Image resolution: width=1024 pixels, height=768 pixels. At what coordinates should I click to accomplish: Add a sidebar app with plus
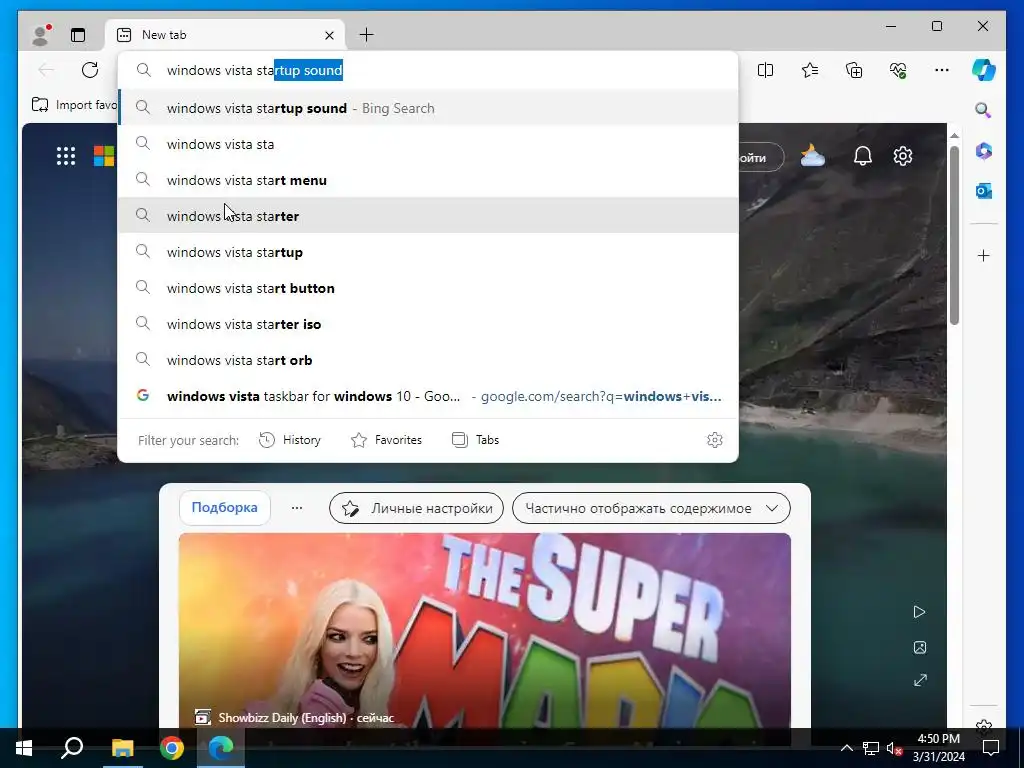tap(984, 255)
